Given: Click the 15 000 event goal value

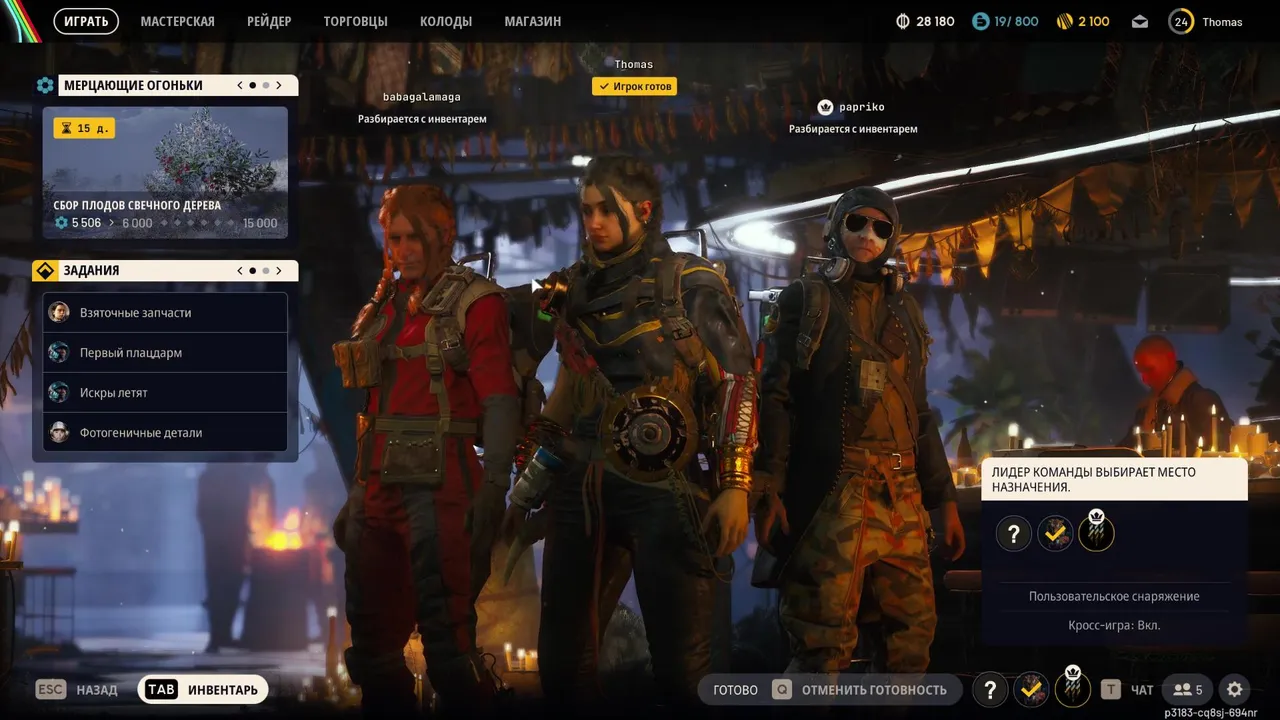Looking at the screenshot, I should click(260, 223).
